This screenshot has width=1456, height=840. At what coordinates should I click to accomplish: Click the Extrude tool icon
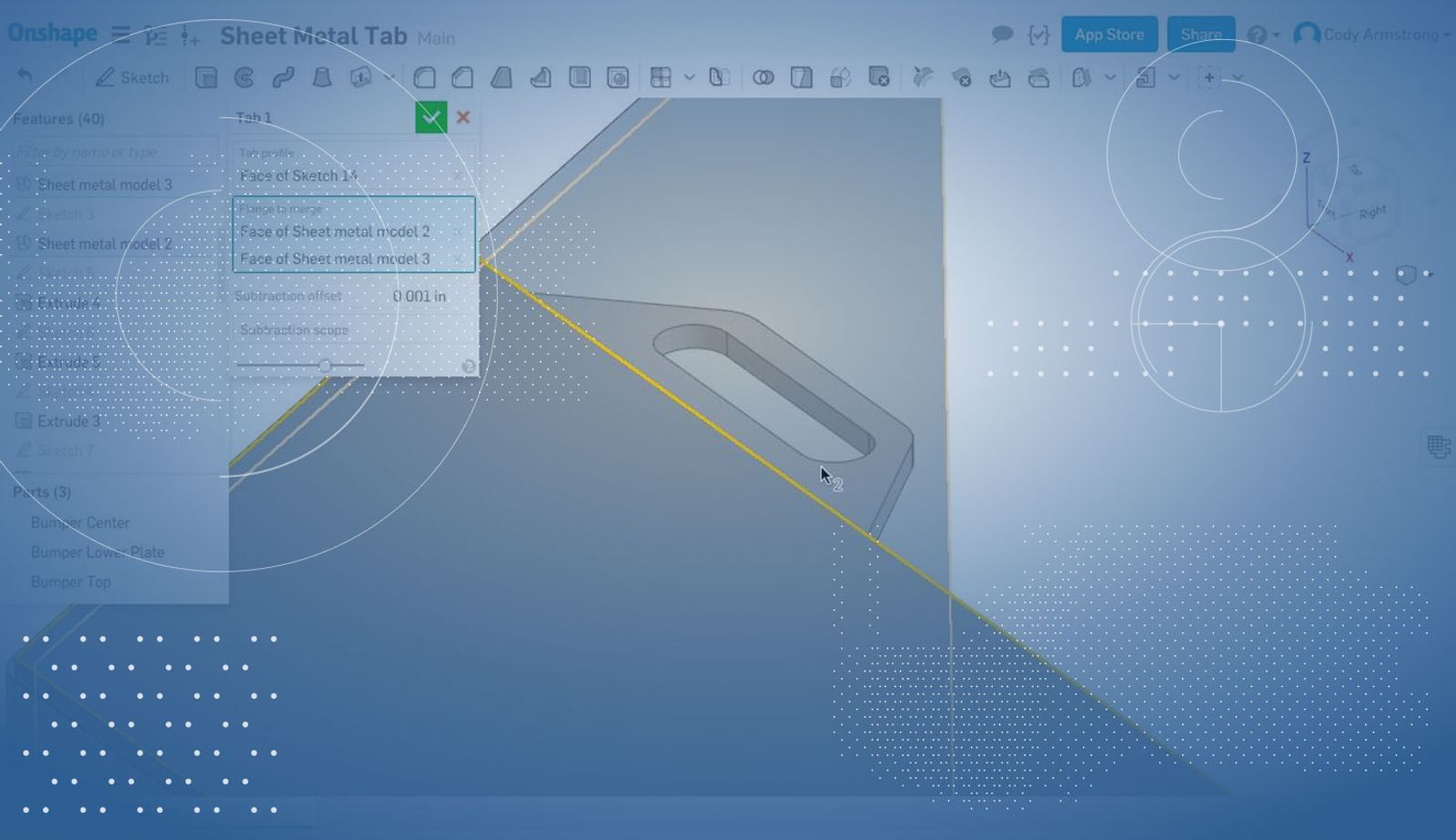tap(207, 78)
